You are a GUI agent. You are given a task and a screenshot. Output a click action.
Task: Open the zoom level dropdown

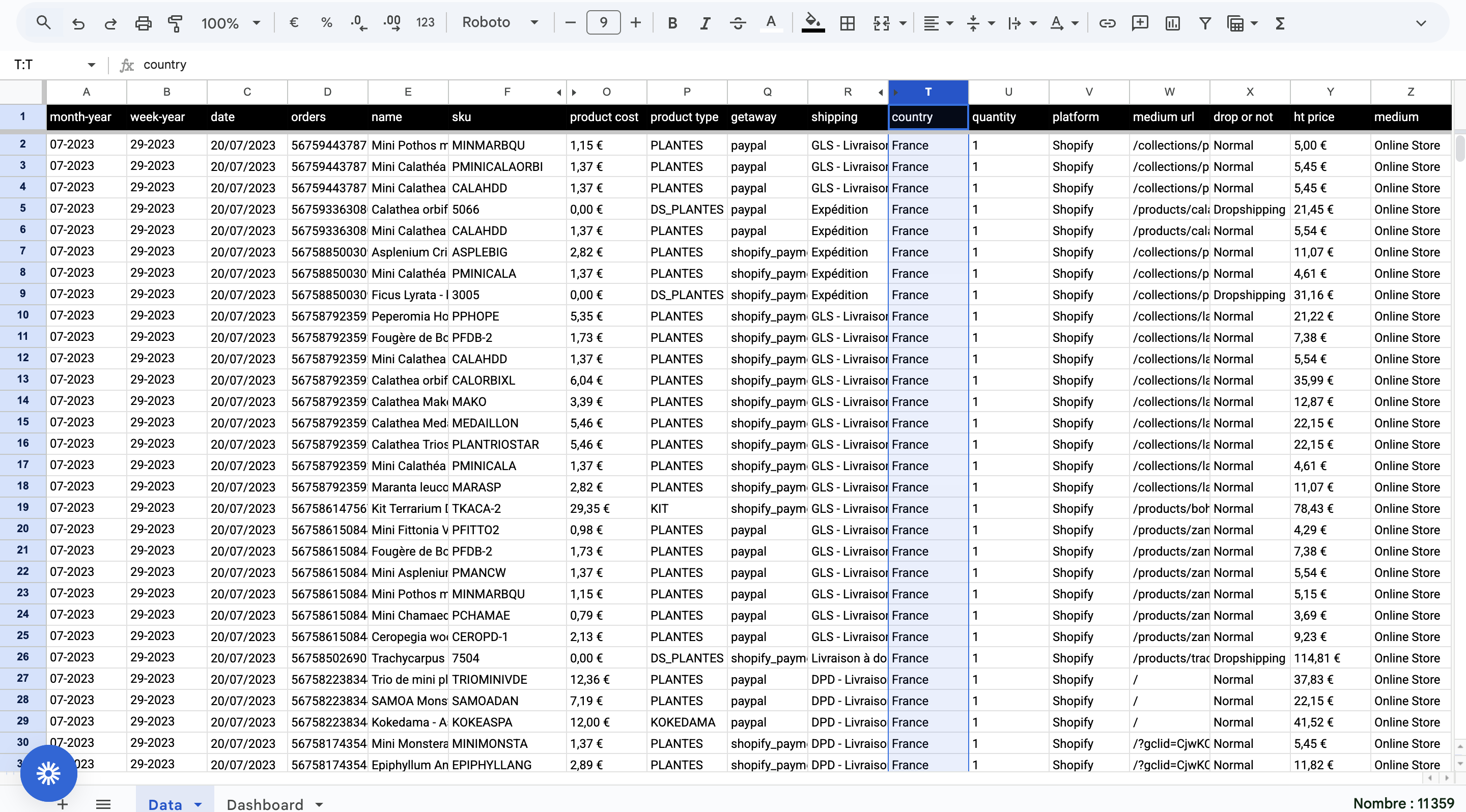(231, 23)
